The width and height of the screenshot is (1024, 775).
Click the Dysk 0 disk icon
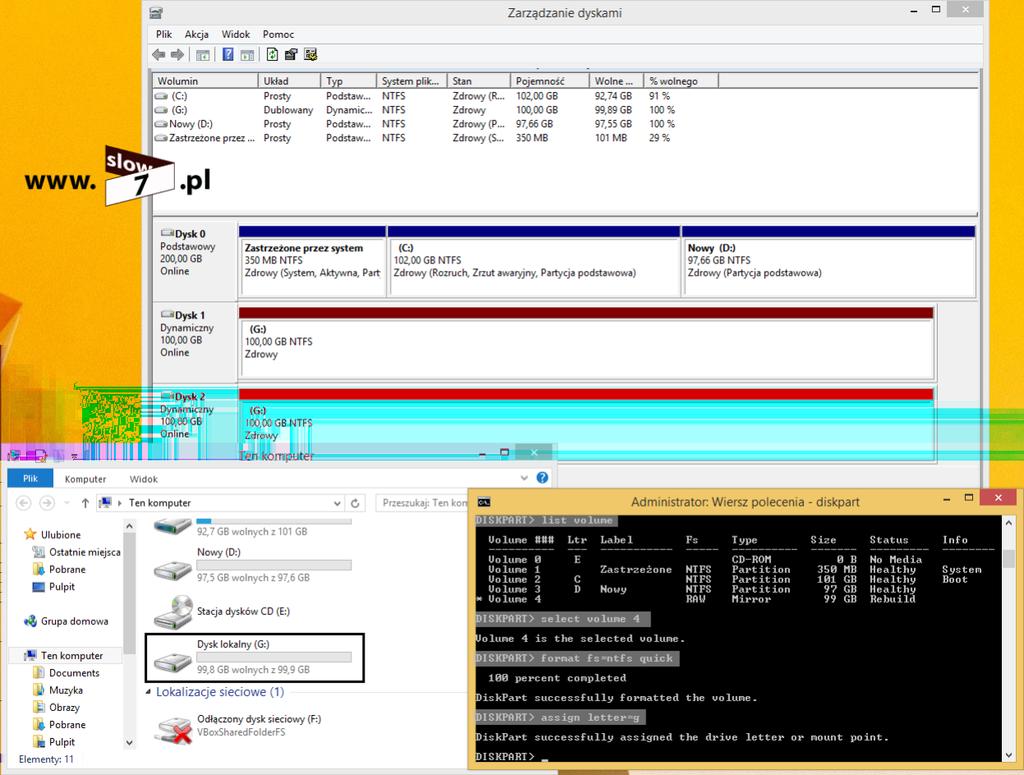pyautogui.click(x=167, y=233)
